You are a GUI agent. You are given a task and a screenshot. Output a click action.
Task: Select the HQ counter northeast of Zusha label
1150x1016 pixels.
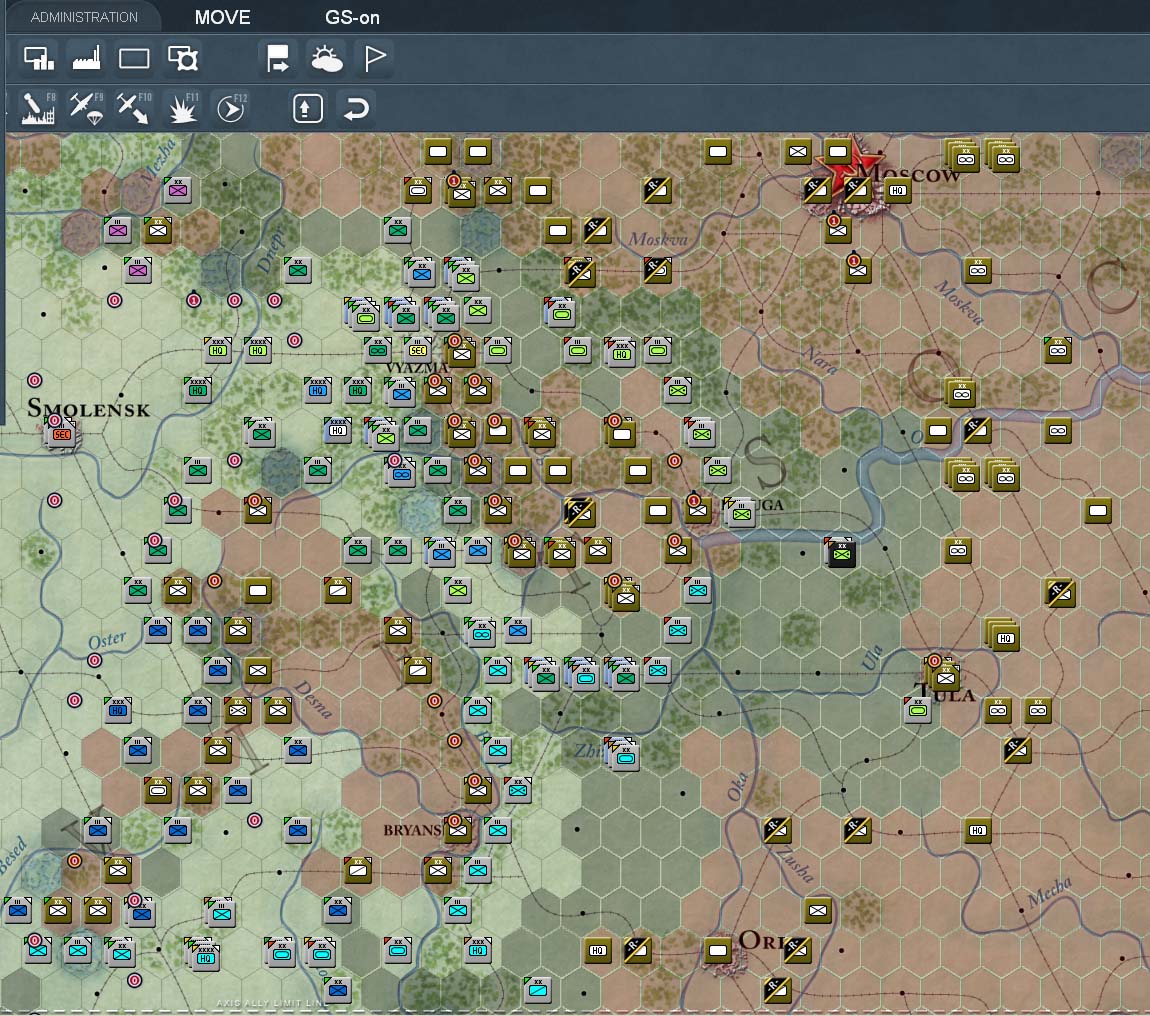tap(978, 830)
